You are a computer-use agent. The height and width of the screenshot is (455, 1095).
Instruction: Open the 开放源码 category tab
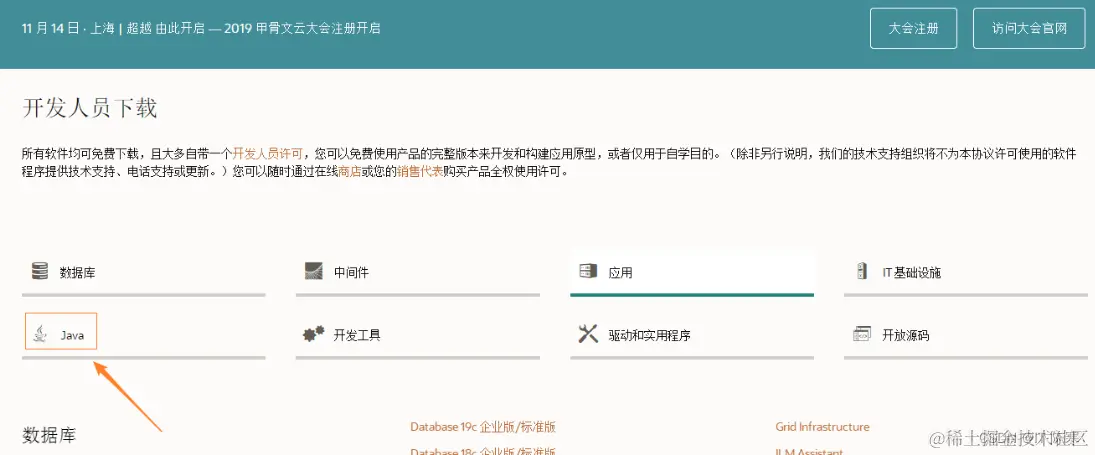(x=965, y=336)
